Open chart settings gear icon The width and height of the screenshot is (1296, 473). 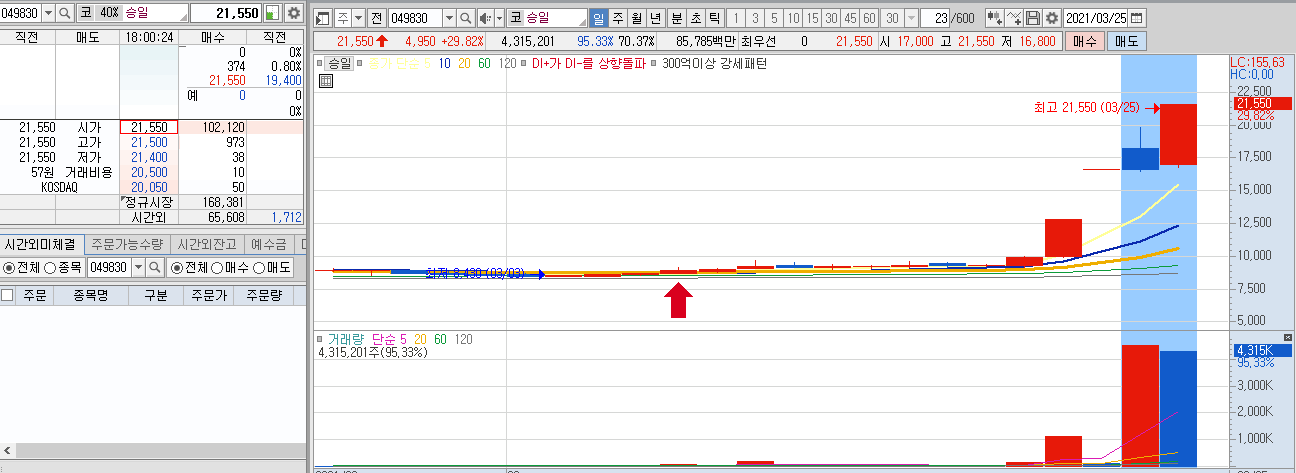[x=1051, y=18]
